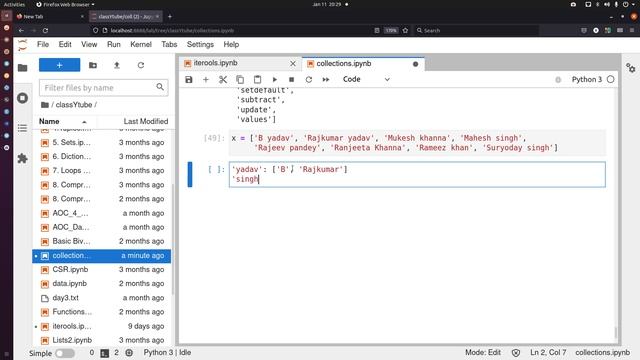Open the Edit menu
640x360 pixels.
click(65, 44)
